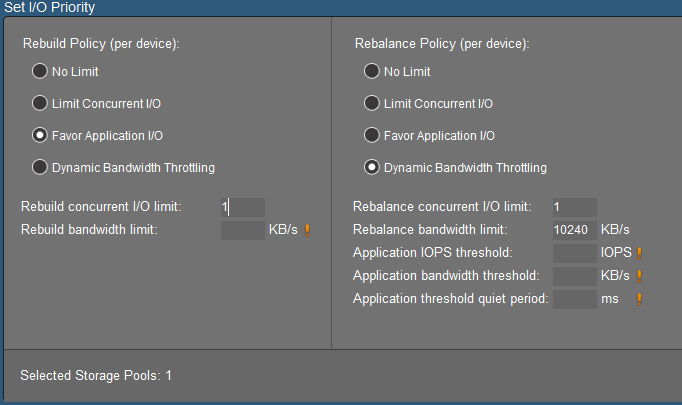The width and height of the screenshot is (682, 405).
Task: Click warning icon beside Rebuild bandwidth limit
Action: point(308,230)
